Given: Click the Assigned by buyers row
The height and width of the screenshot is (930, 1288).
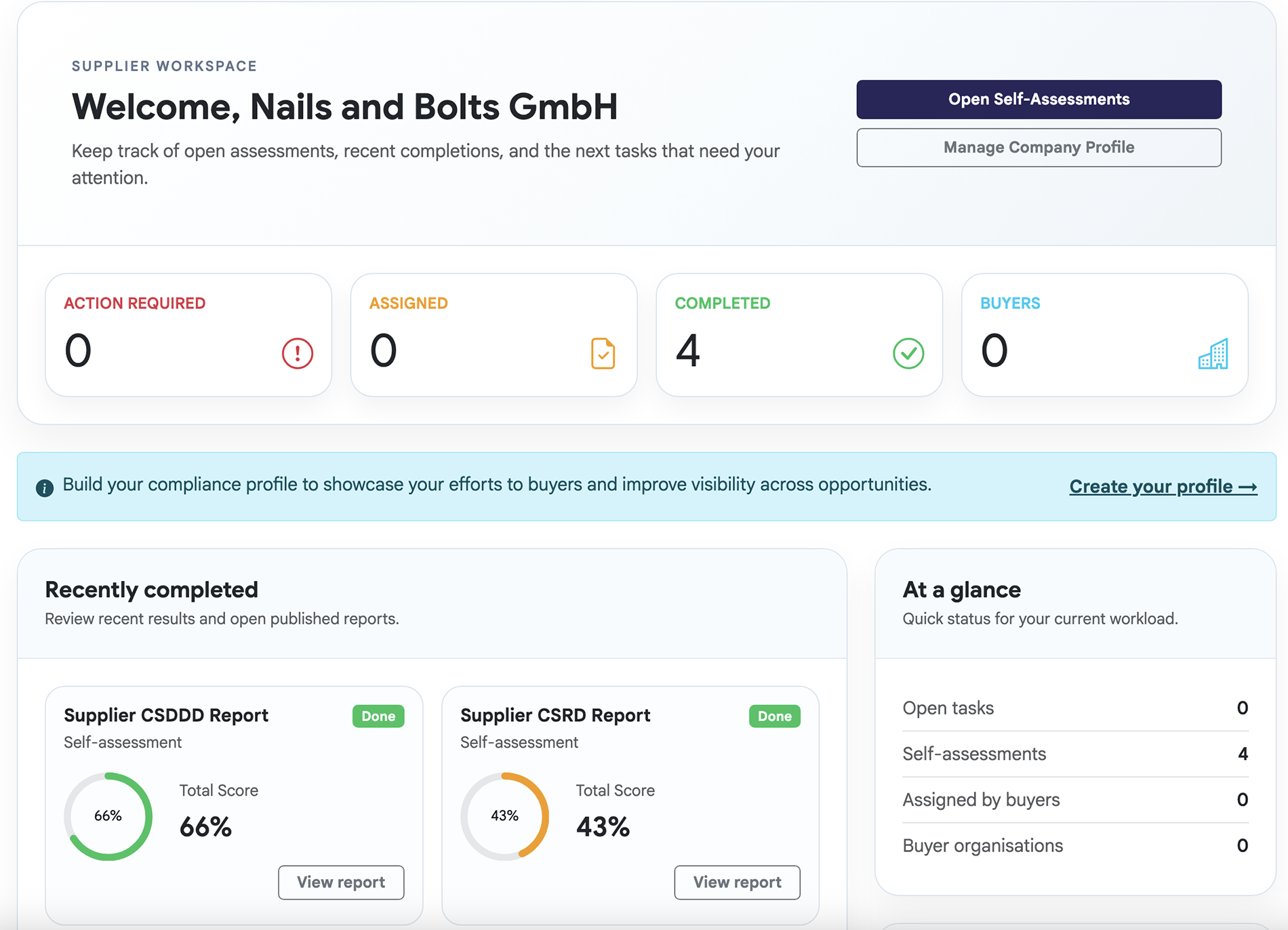Looking at the screenshot, I should click(x=1075, y=800).
